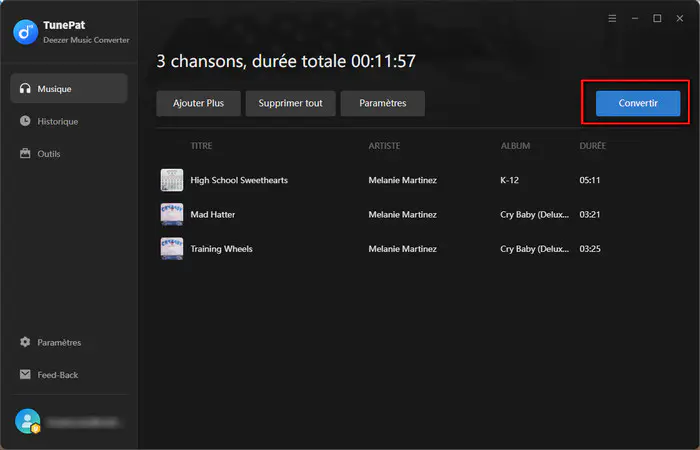700x450 pixels.
Task: Click Melanie Martinez in High School Sweethearts row
Action: click(x=402, y=180)
